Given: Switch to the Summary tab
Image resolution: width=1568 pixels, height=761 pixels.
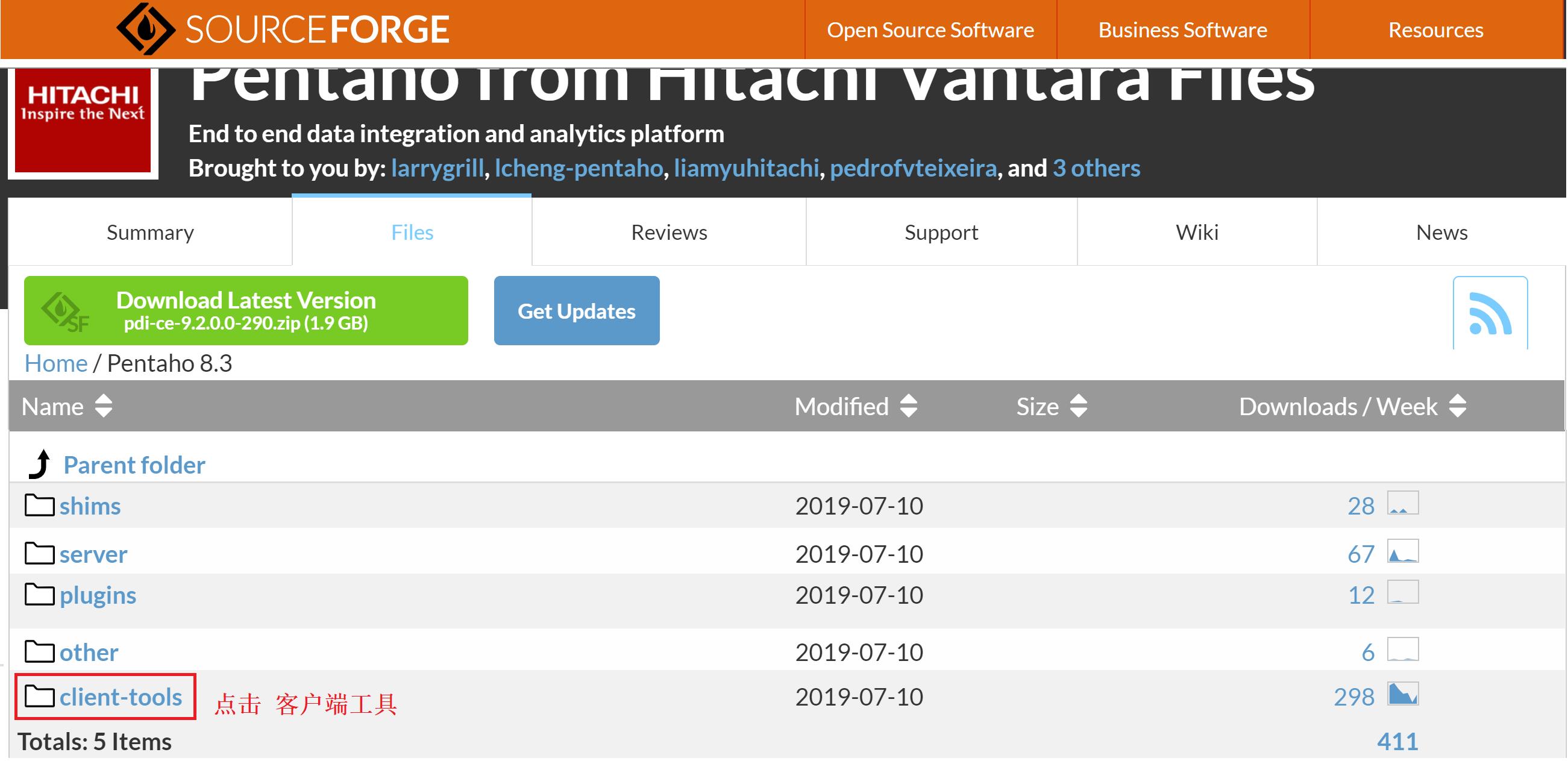Looking at the screenshot, I should click(x=150, y=232).
